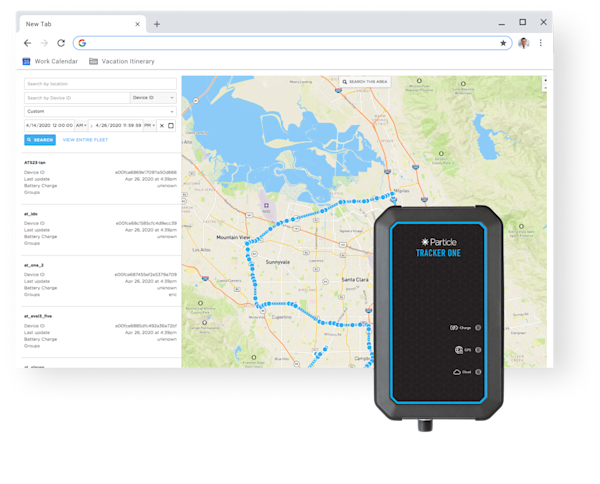600x484 pixels.
Task: Click the Cupertino map label
Action: [282, 317]
